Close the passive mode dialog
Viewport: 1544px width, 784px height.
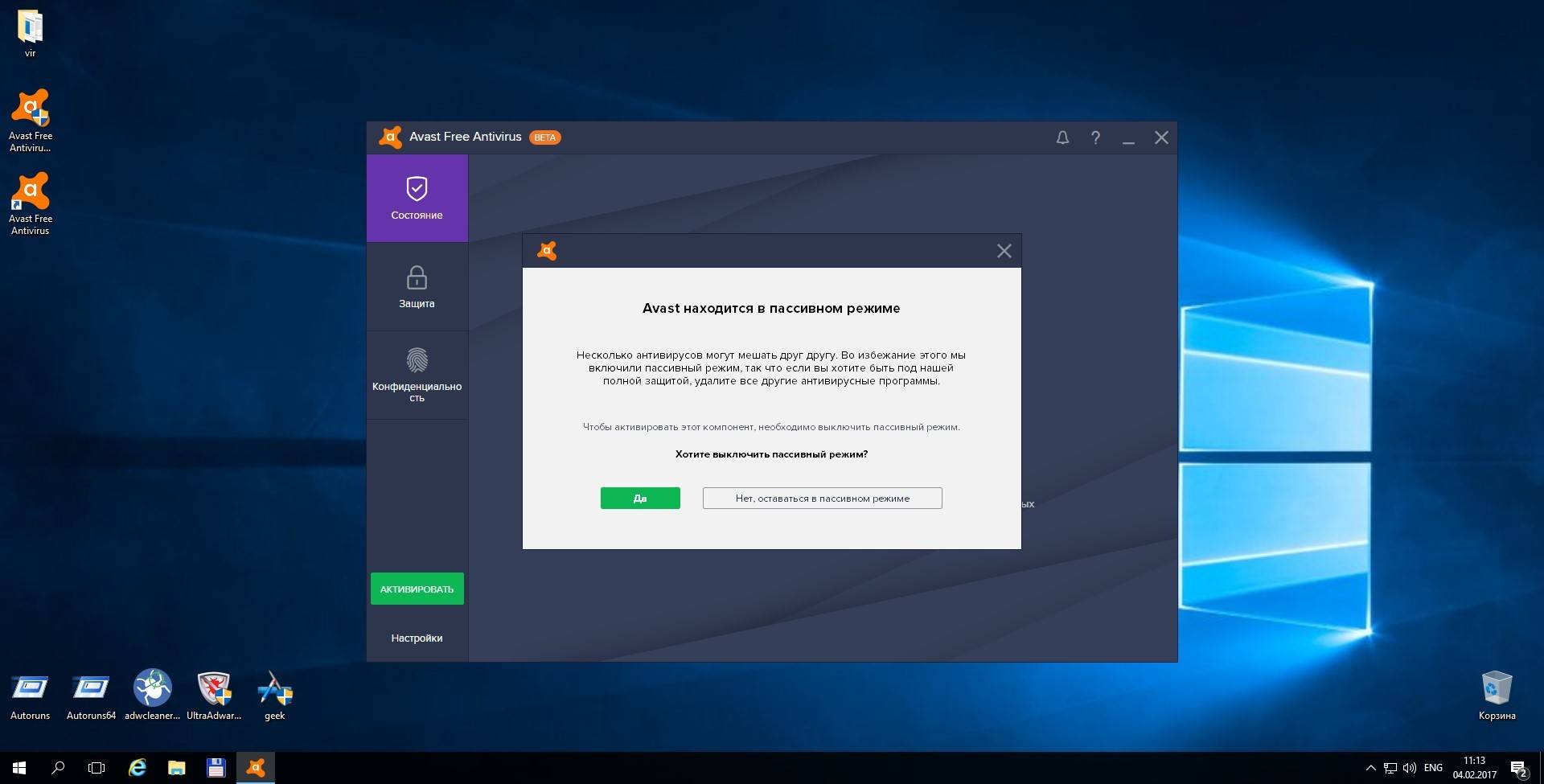click(1004, 251)
